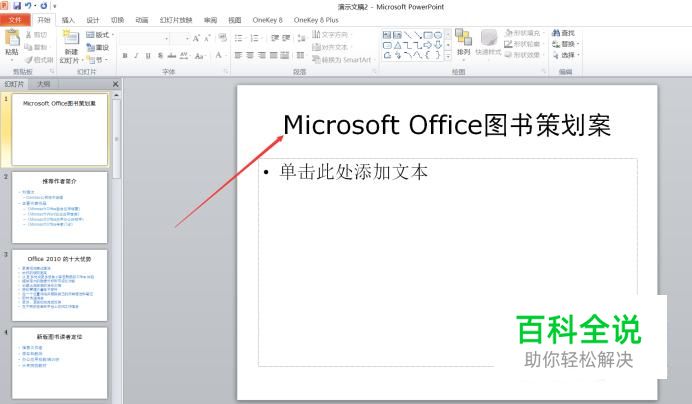Screen dimensions: 692x404
Task: Select the Left Brace shape
Action: click(428, 56)
